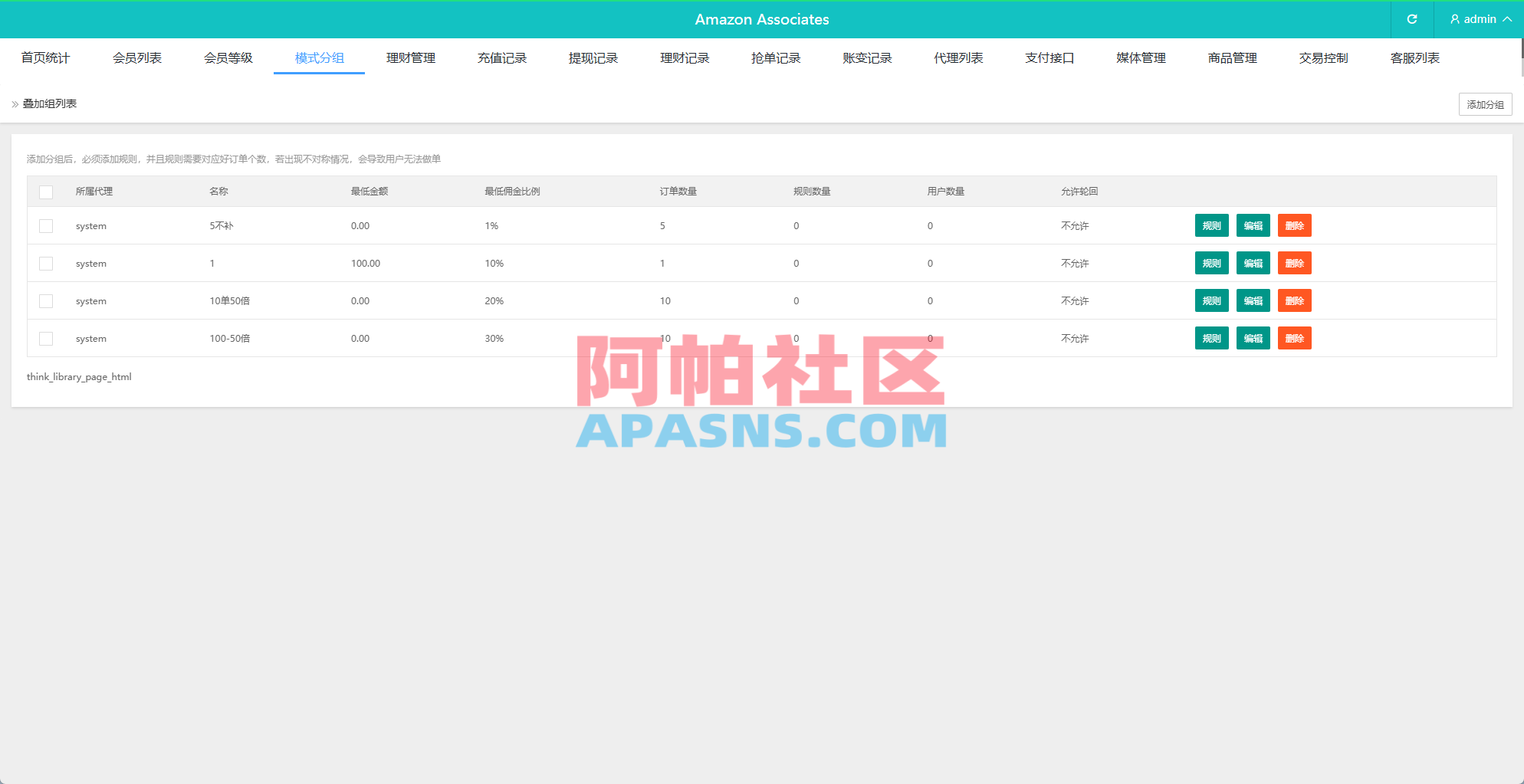Open 规则 for the 100.00 amount row

click(1211, 264)
